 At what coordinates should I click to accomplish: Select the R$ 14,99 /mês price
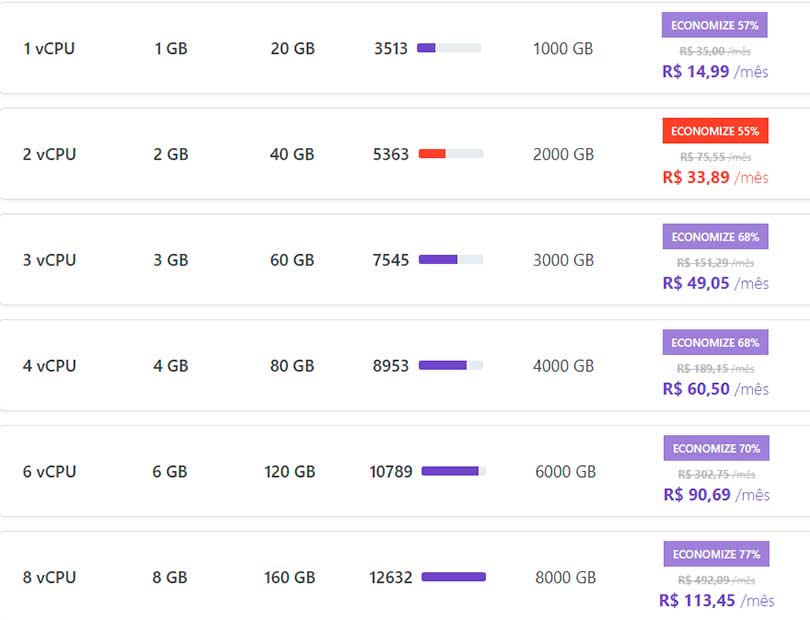(714, 71)
